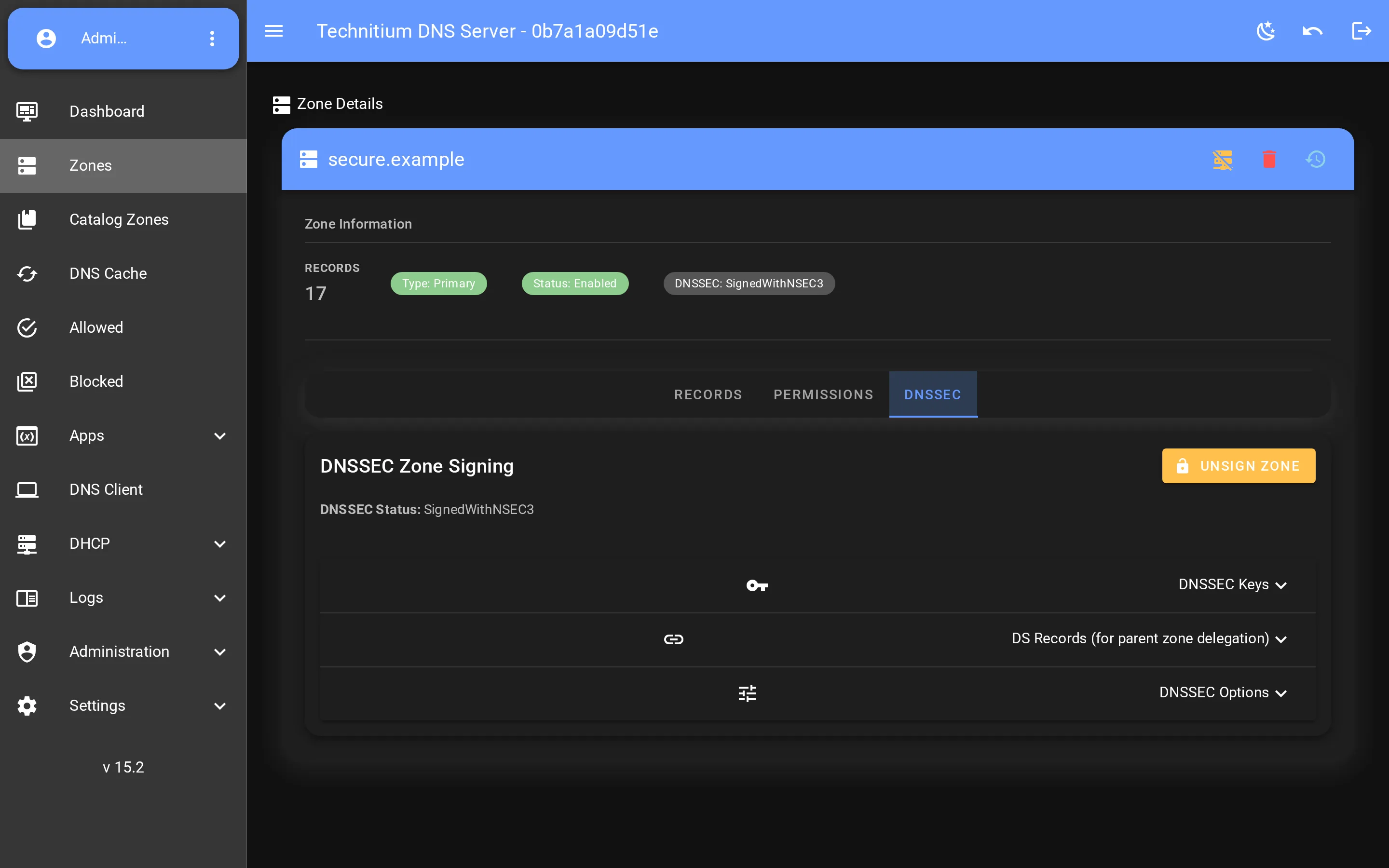
Task: Go to Catalog Zones page
Action: pyautogui.click(x=123, y=220)
